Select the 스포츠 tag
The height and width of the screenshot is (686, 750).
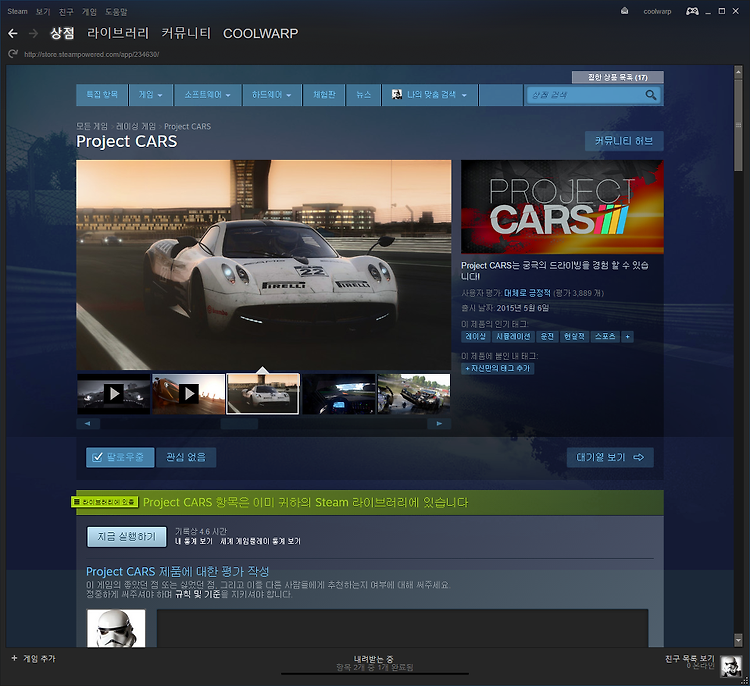(605, 337)
